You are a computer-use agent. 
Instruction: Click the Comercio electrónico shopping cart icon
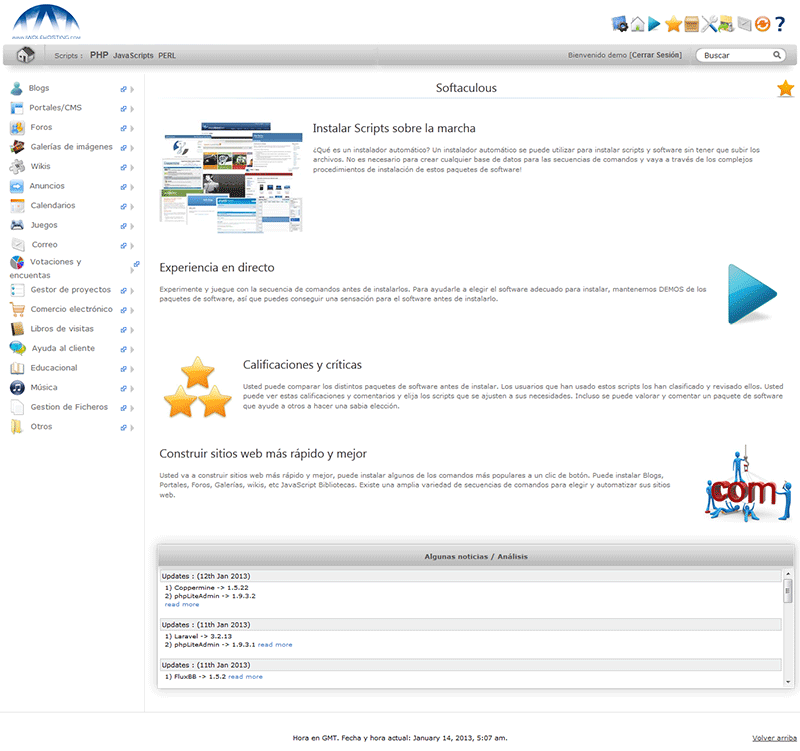pos(17,310)
